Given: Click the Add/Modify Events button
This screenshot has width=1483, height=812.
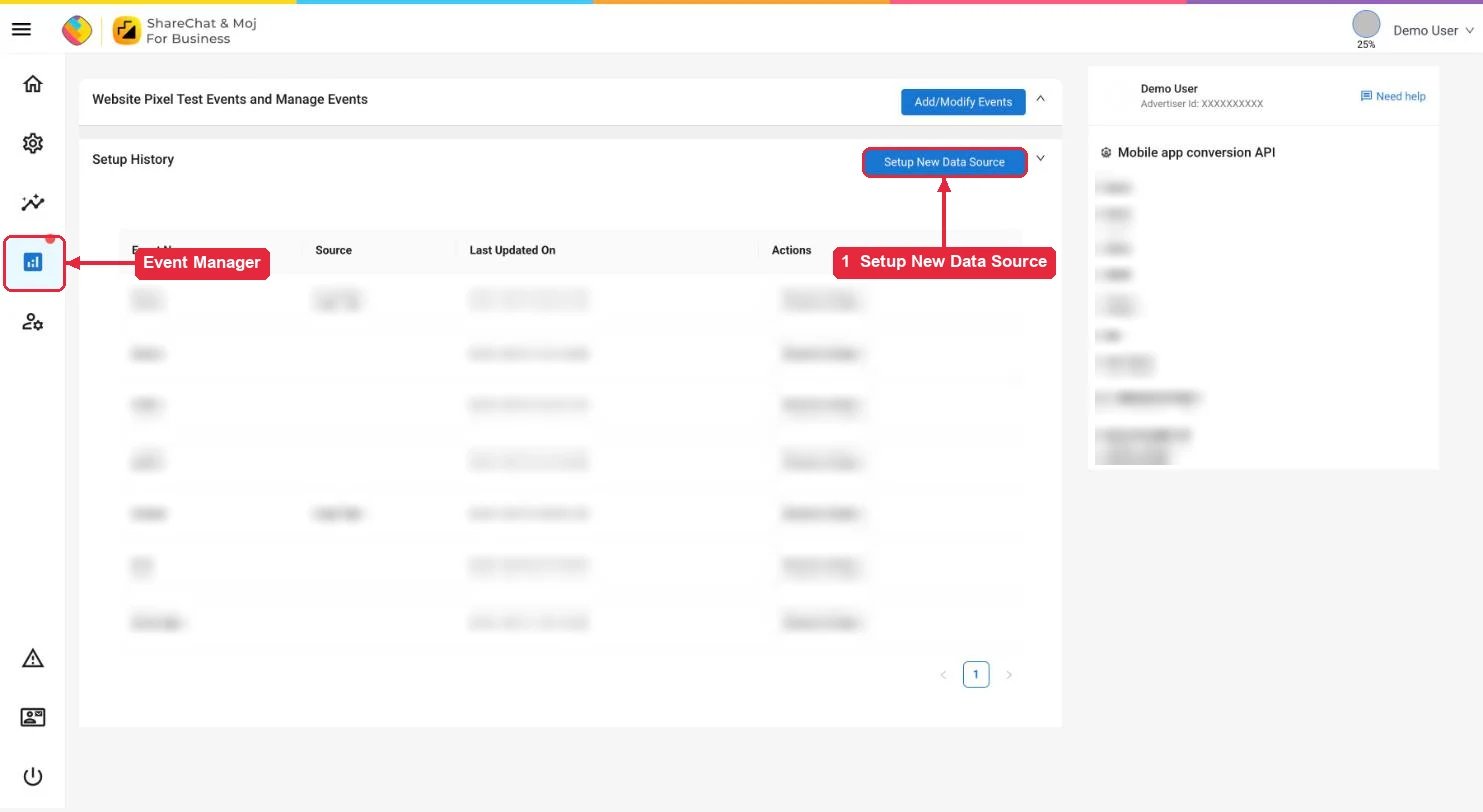Looking at the screenshot, I should pyautogui.click(x=963, y=102).
